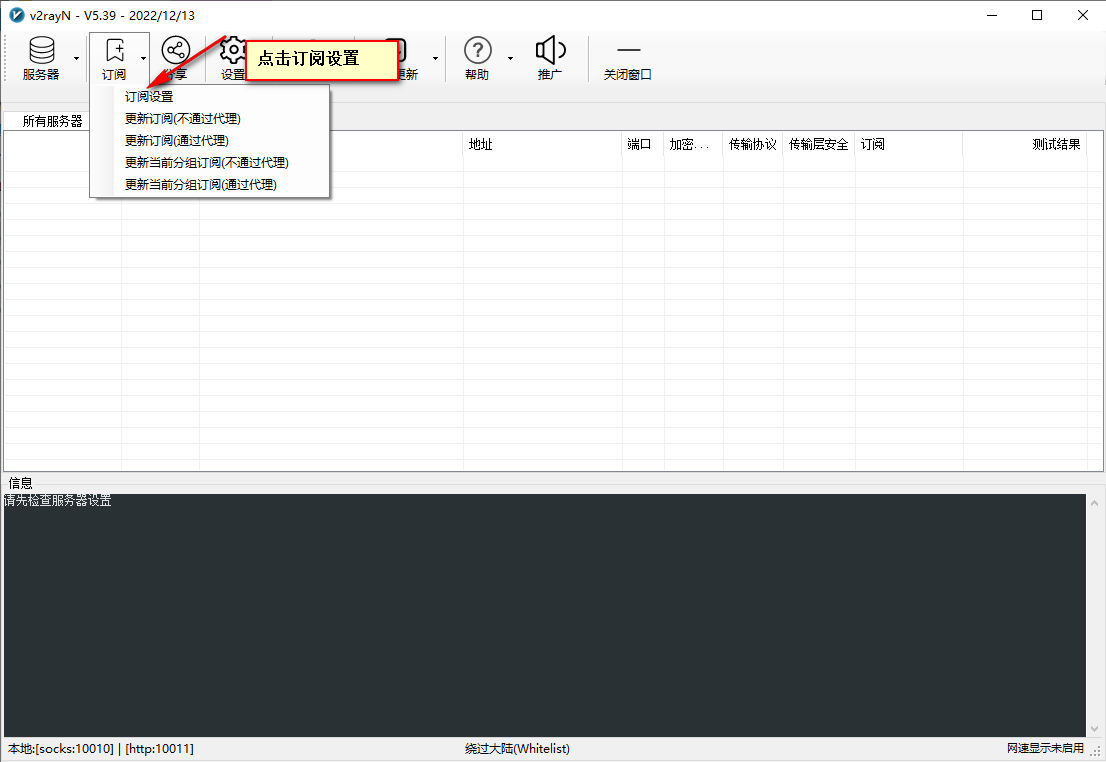Expand the dropdown arrow next to 订阅
This screenshot has height=762, width=1106.
click(143, 58)
